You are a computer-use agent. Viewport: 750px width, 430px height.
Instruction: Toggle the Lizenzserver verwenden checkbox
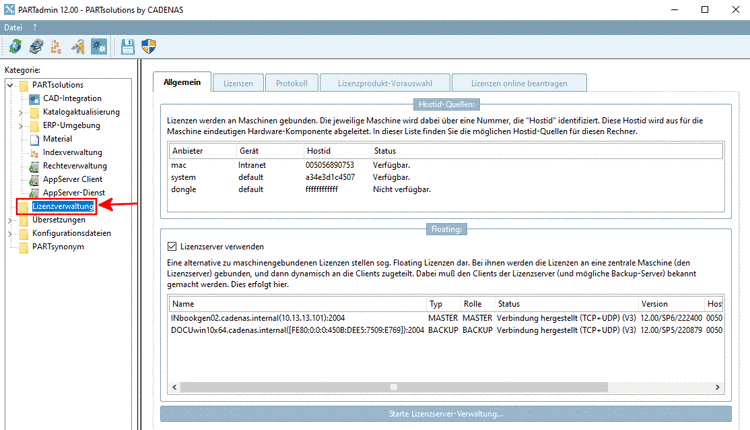[172, 246]
